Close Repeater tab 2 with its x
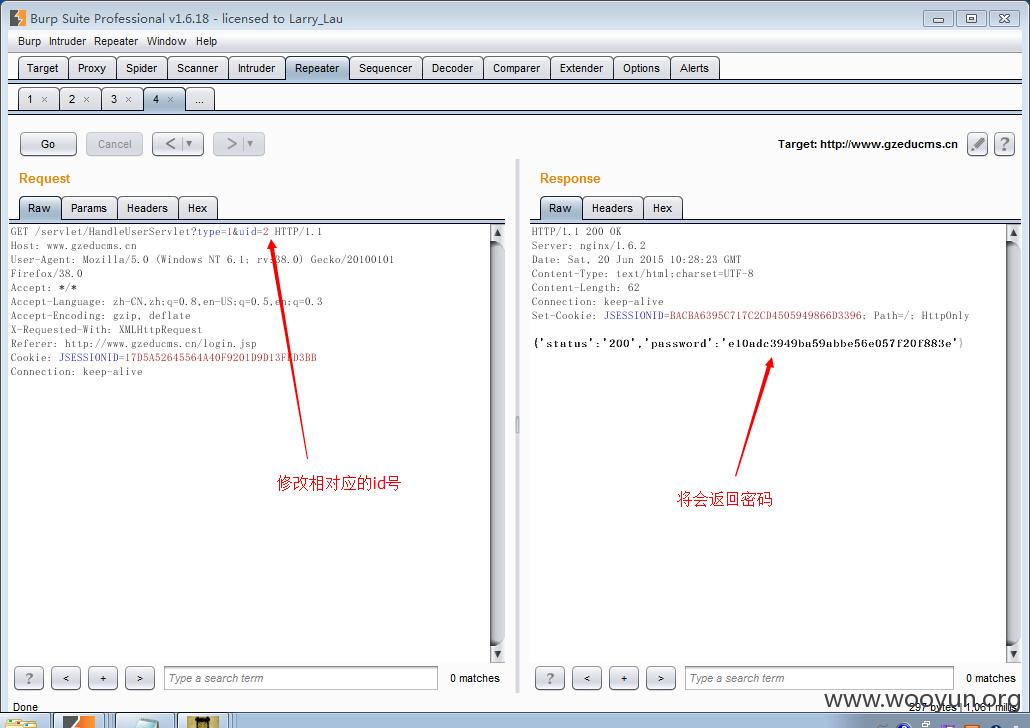The width and height of the screenshot is (1030, 728). [x=86, y=99]
